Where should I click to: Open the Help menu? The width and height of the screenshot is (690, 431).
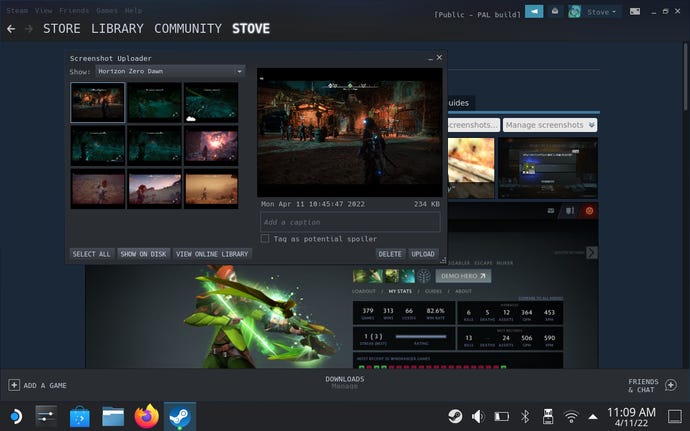[133, 11]
